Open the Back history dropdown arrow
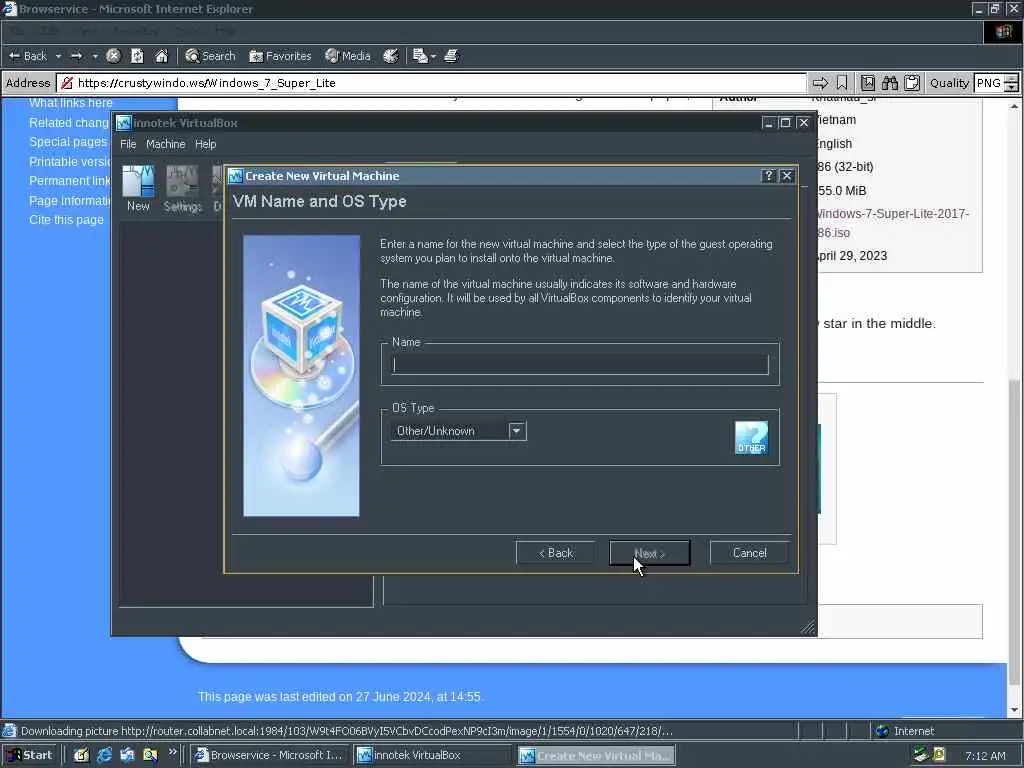Screen dimensions: 1024x768 click(58, 56)
